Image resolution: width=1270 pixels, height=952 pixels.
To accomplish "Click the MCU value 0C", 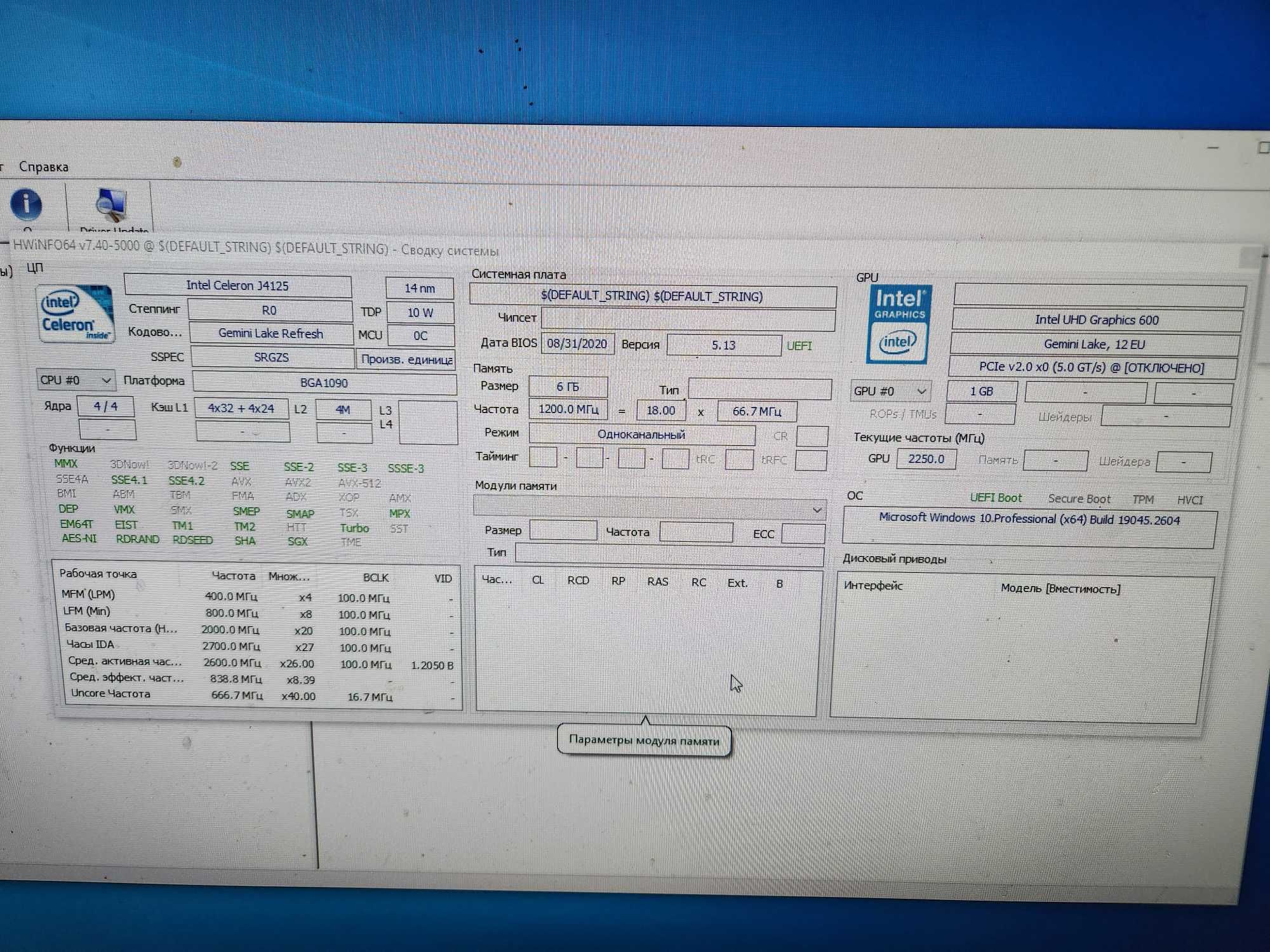I will coord(420,336).
